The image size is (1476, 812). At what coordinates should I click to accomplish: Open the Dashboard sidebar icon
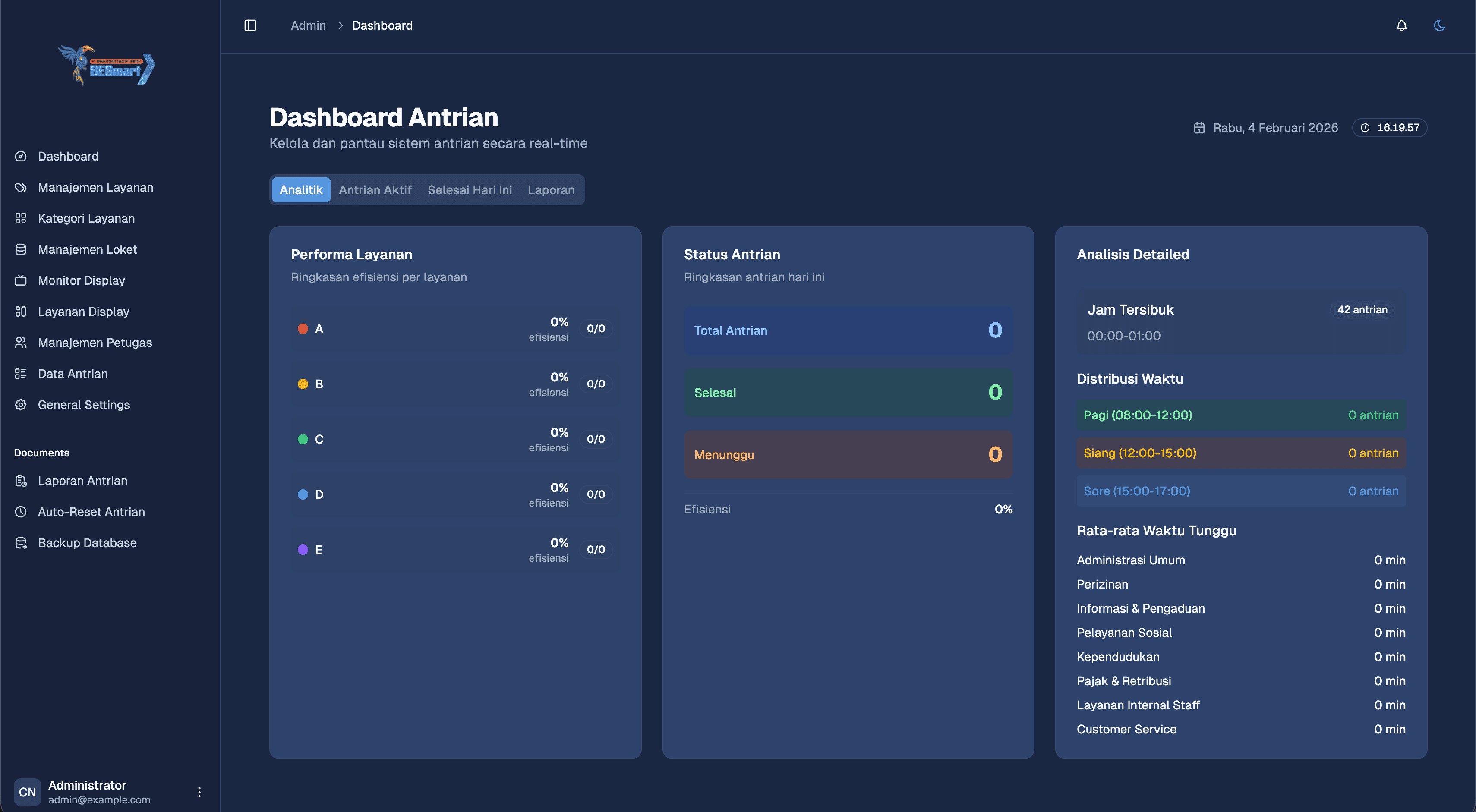point(21,156)
